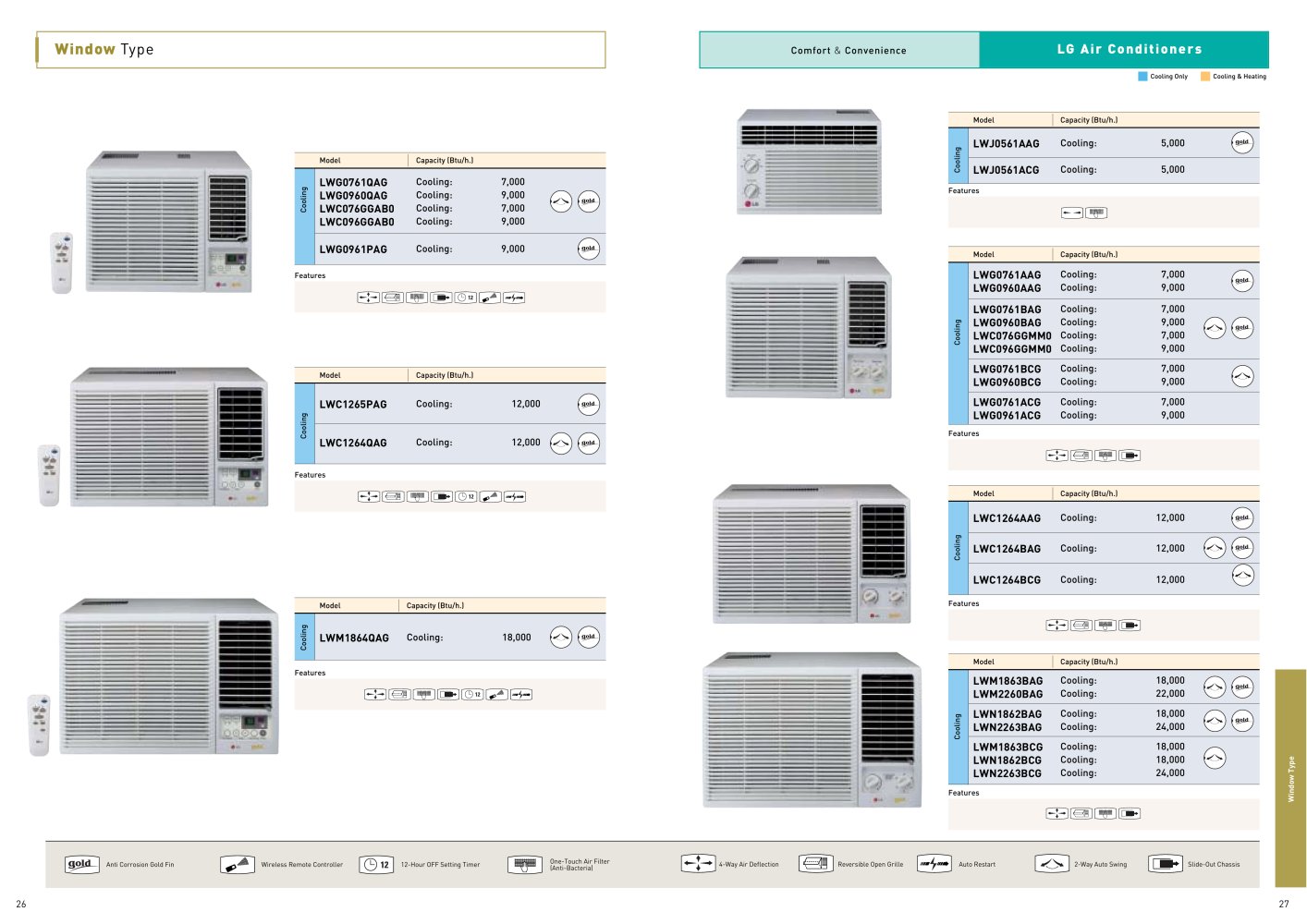This screenshot has height=924, width=1307.
Task: Click the timer icon in features below LWG0961PAG
Action: [x=466, y=298]
